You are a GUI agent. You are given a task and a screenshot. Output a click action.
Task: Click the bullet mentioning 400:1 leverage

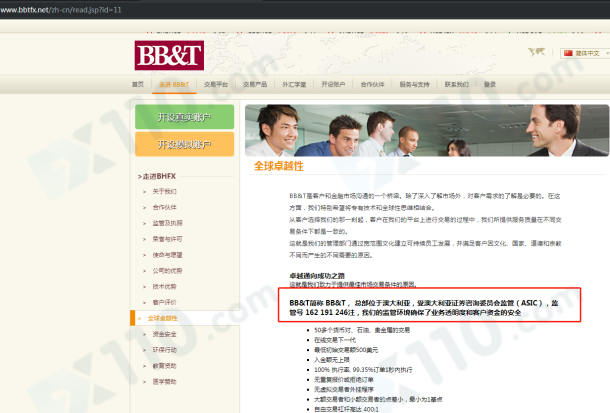pyautogui.click(x=346, y=409)
